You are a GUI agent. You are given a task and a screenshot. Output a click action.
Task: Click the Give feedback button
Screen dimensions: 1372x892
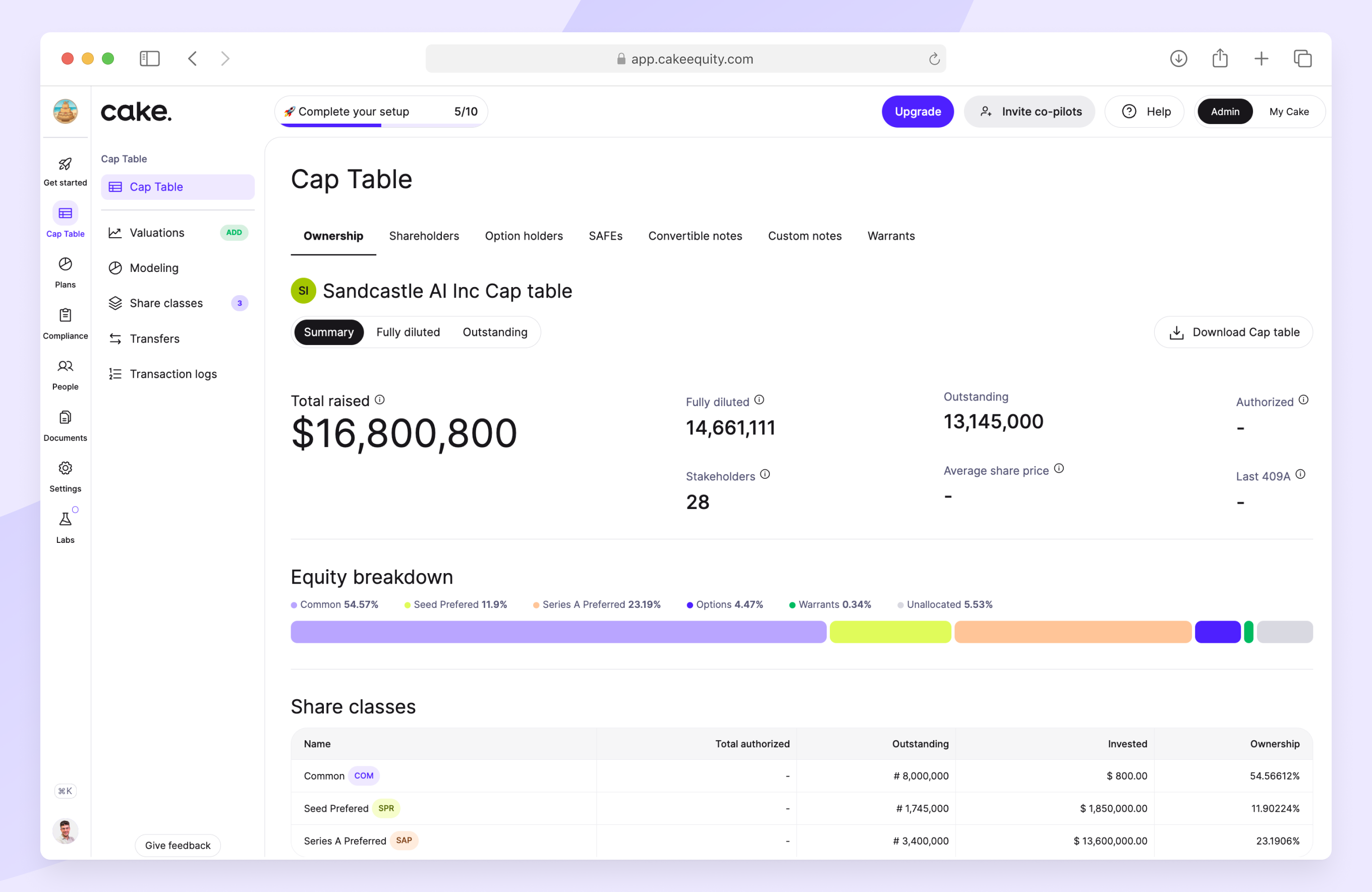pos(178,845)
